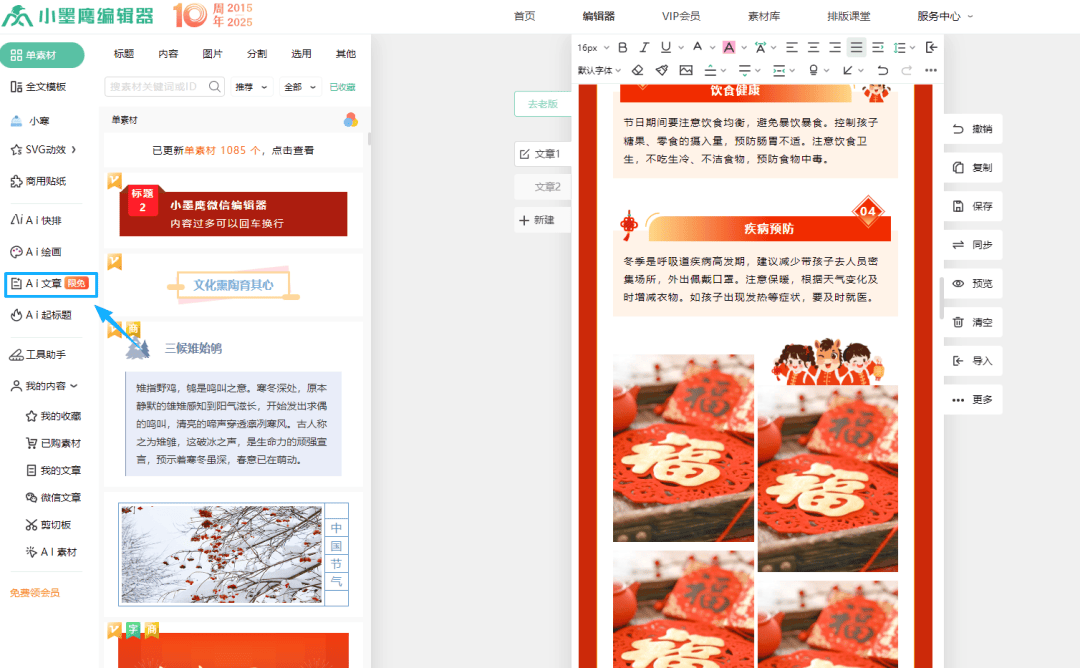
Task: Click the 预览 preview button
Action: pos(973,284)
